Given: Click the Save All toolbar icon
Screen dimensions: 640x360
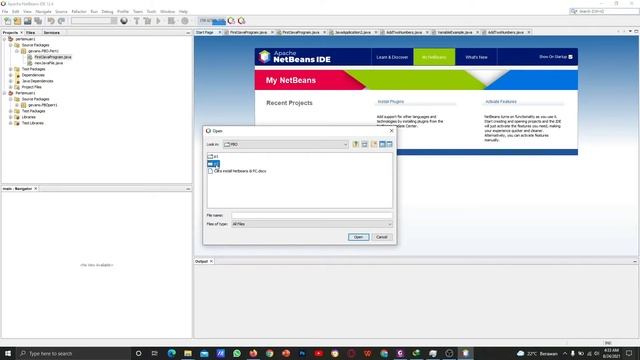Looking at the screenshot, I should pos(38,21).
